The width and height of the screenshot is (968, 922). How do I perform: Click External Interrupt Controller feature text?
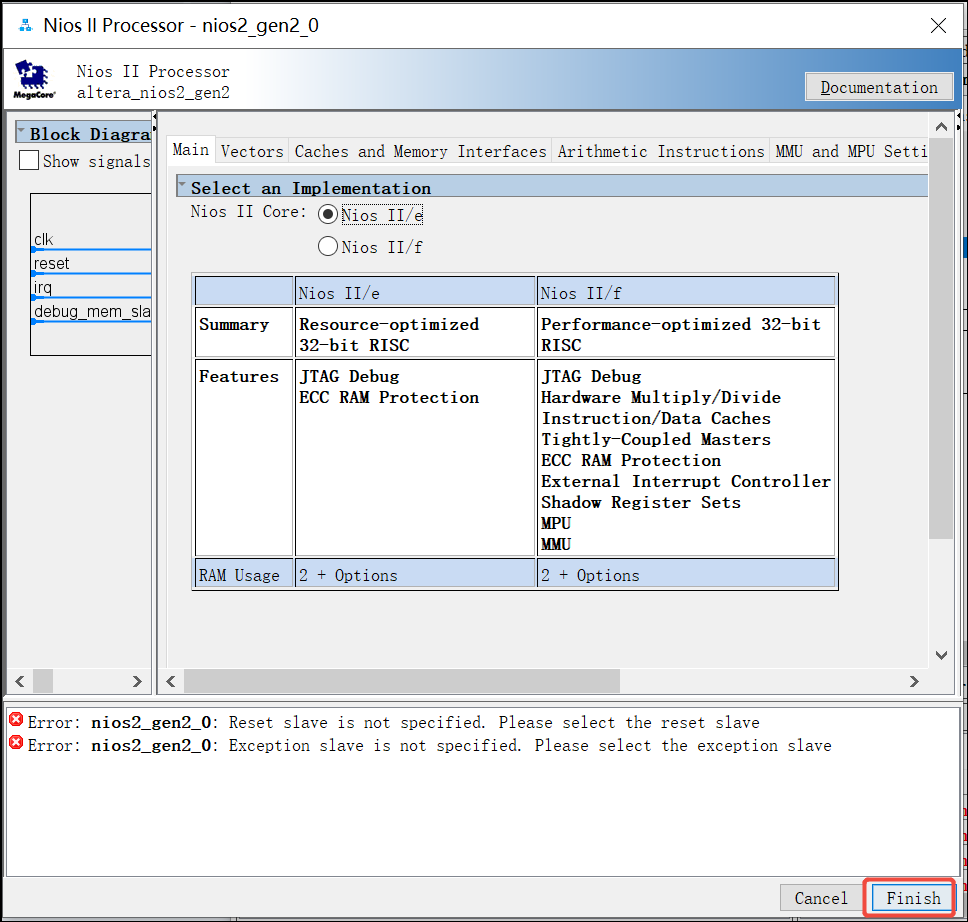pyautogui.click(x=686, y=482)
